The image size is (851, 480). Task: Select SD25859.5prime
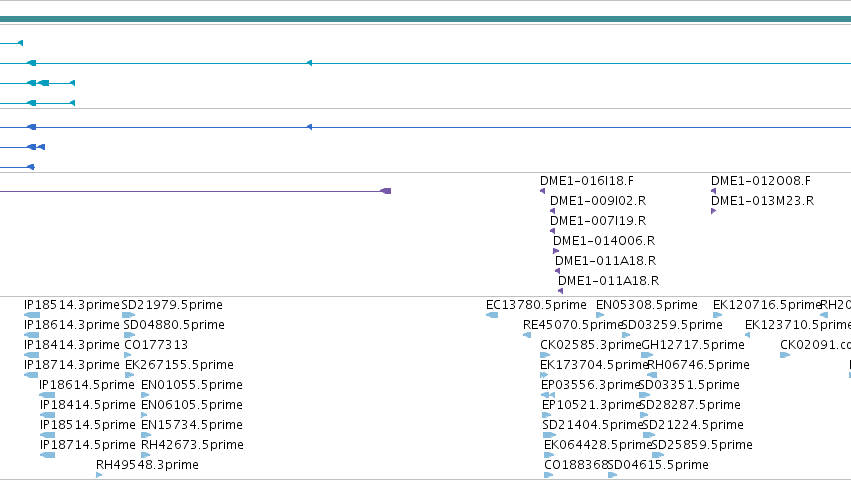point(702,445)
